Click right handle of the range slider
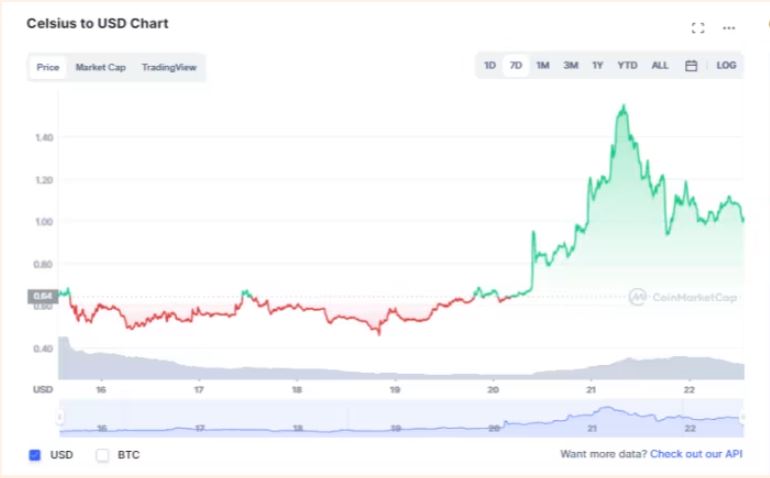Image resolution: width=770 pixels, height=478 pixels. tap(743, 417)
